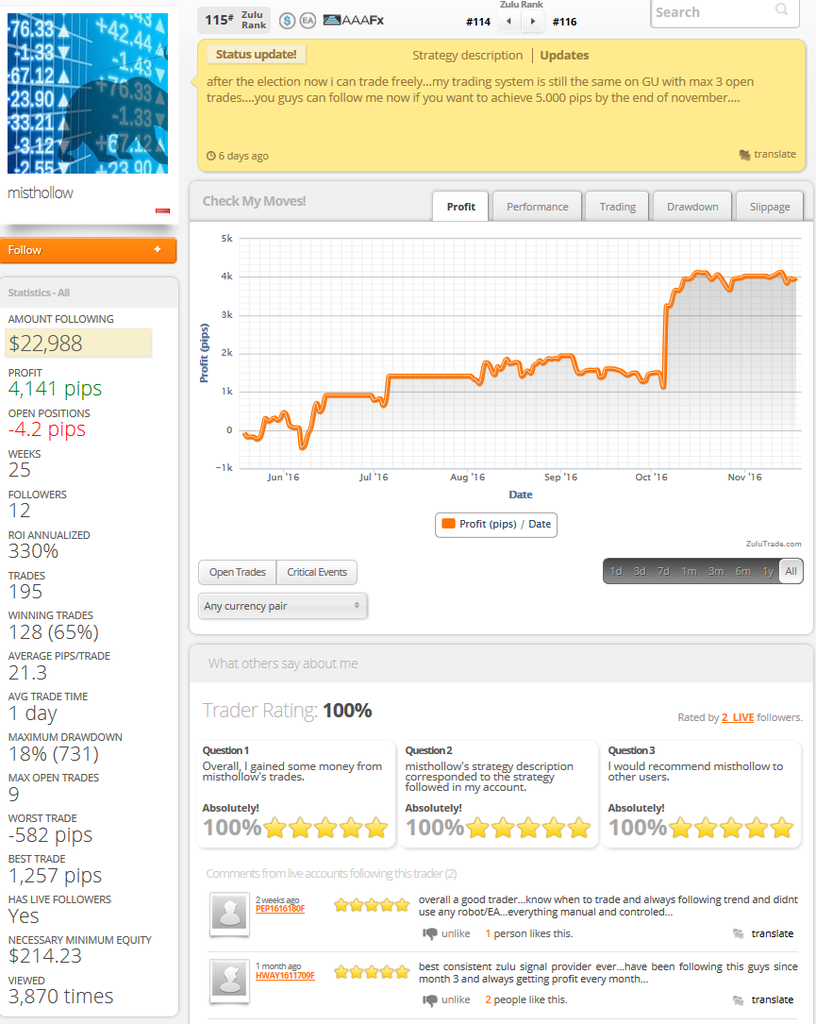Click the 1,257 pips best trade value
Screen dimensions: 816x1024
pyautogui.click(x=55, y=876)
